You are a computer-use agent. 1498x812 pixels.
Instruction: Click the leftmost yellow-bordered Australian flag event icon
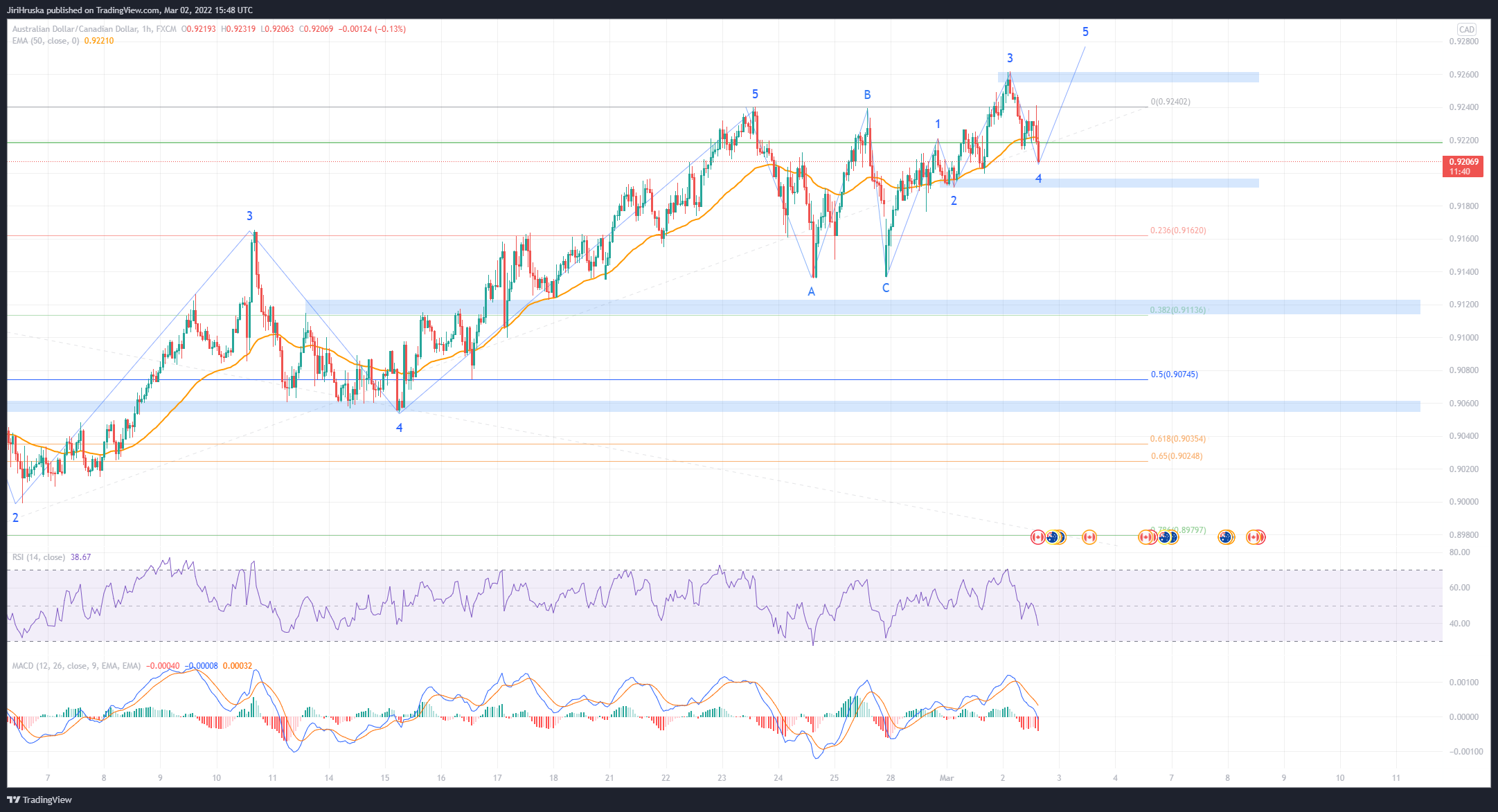click(1053, 537)
